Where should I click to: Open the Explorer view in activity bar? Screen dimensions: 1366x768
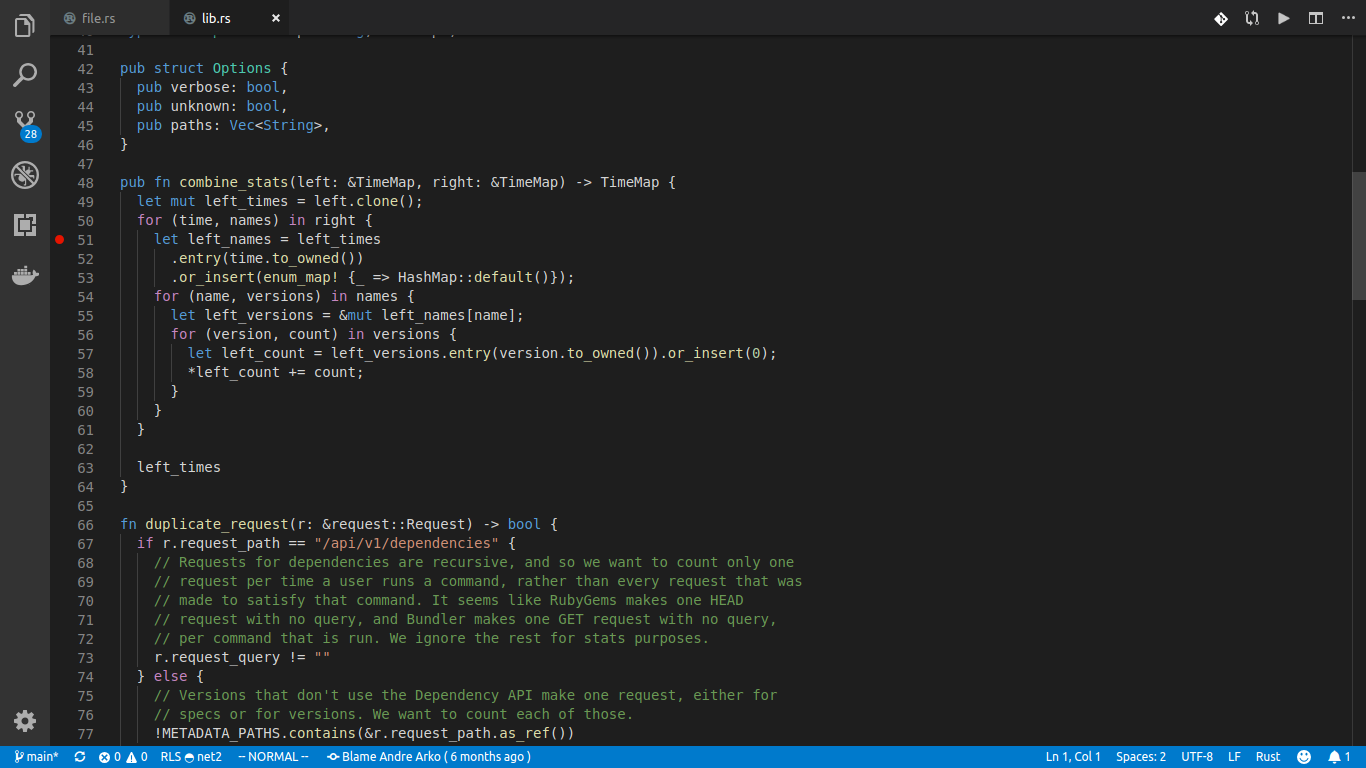(x=25, y=26)
